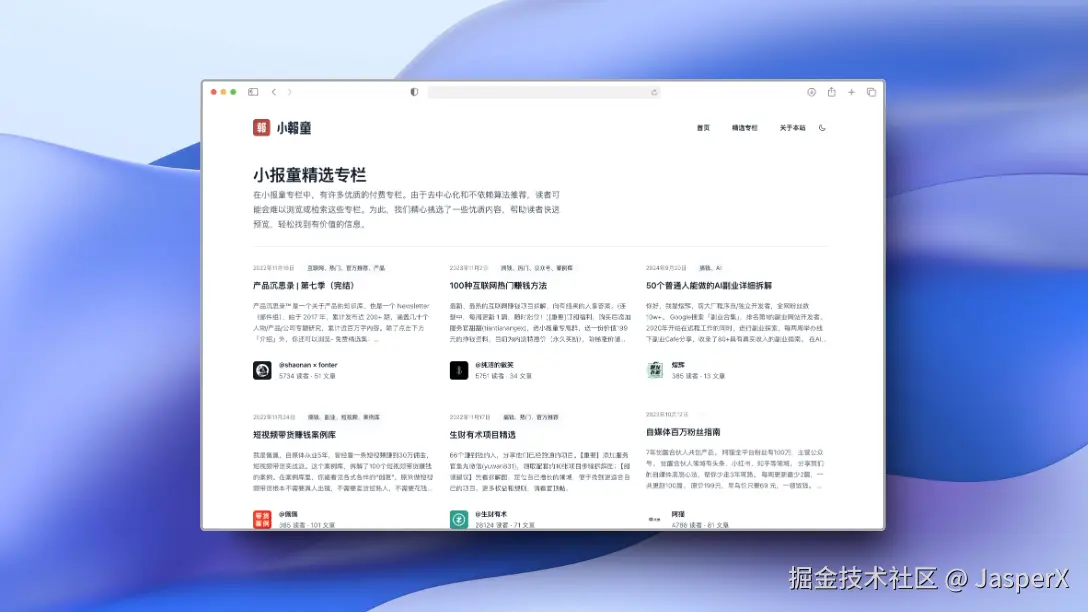Image resolution: width=1088 pixels, height=612 pixels.
Task: Click the browser address bar
Action: coord(544,91)
